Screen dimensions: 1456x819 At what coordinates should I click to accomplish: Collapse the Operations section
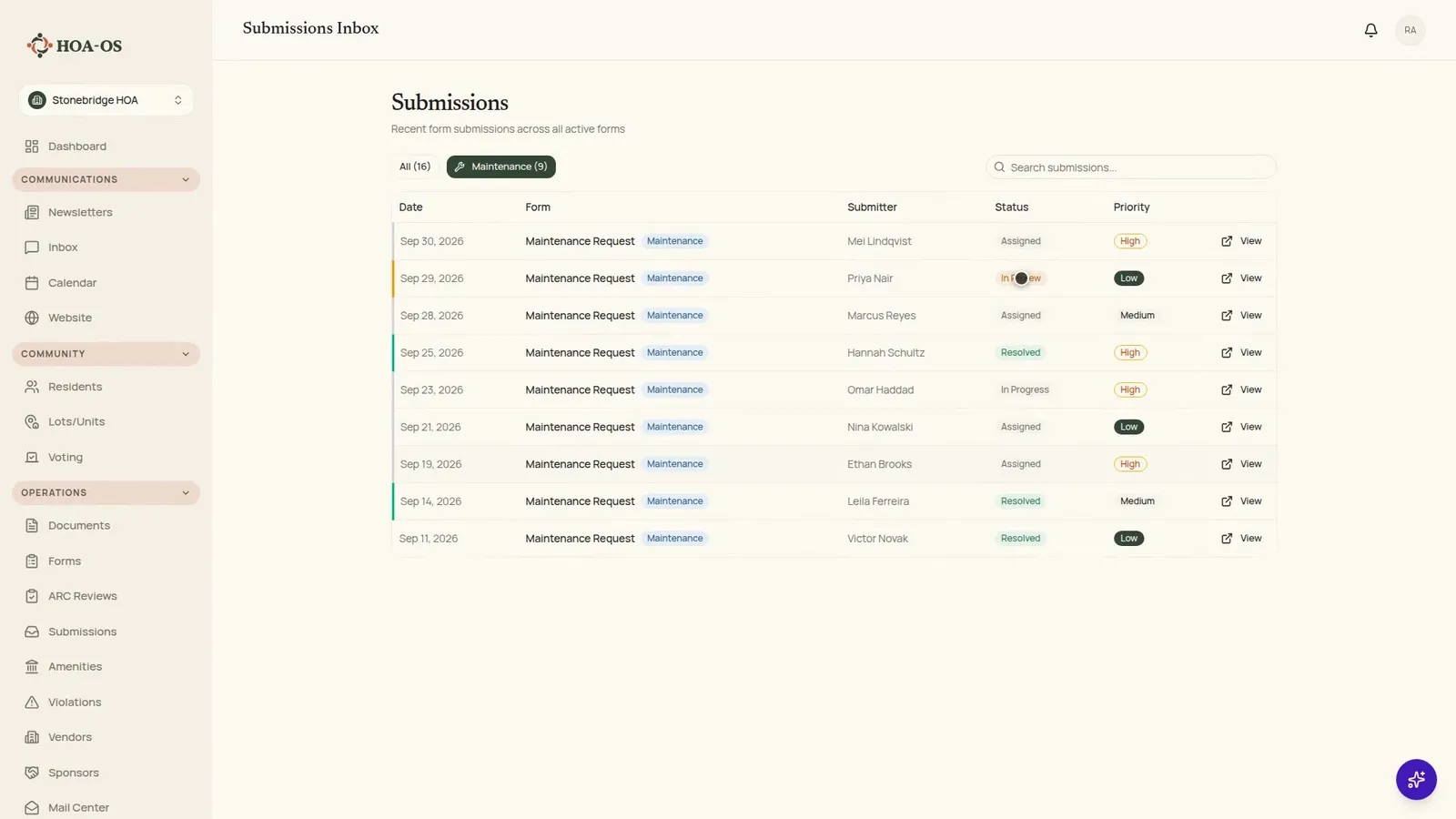[106, 493]
